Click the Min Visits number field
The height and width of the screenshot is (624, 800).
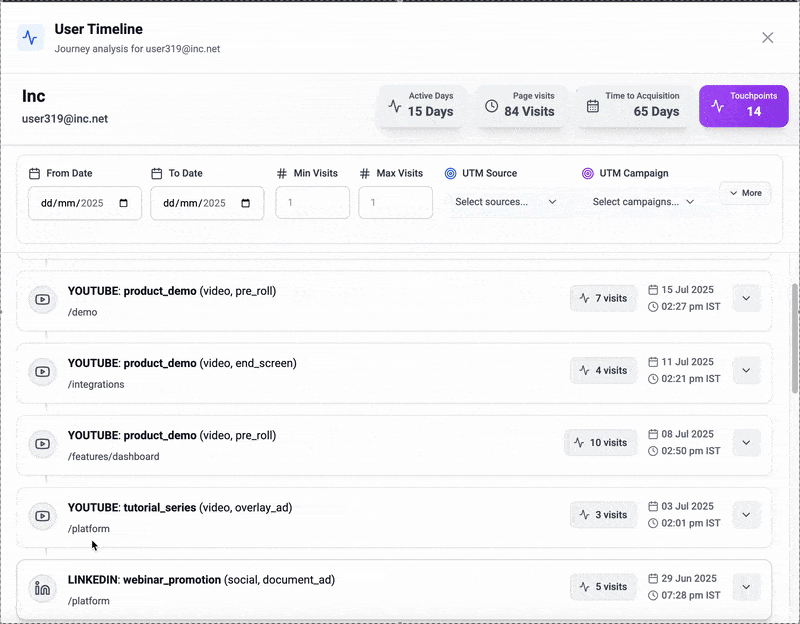point(313,203)
